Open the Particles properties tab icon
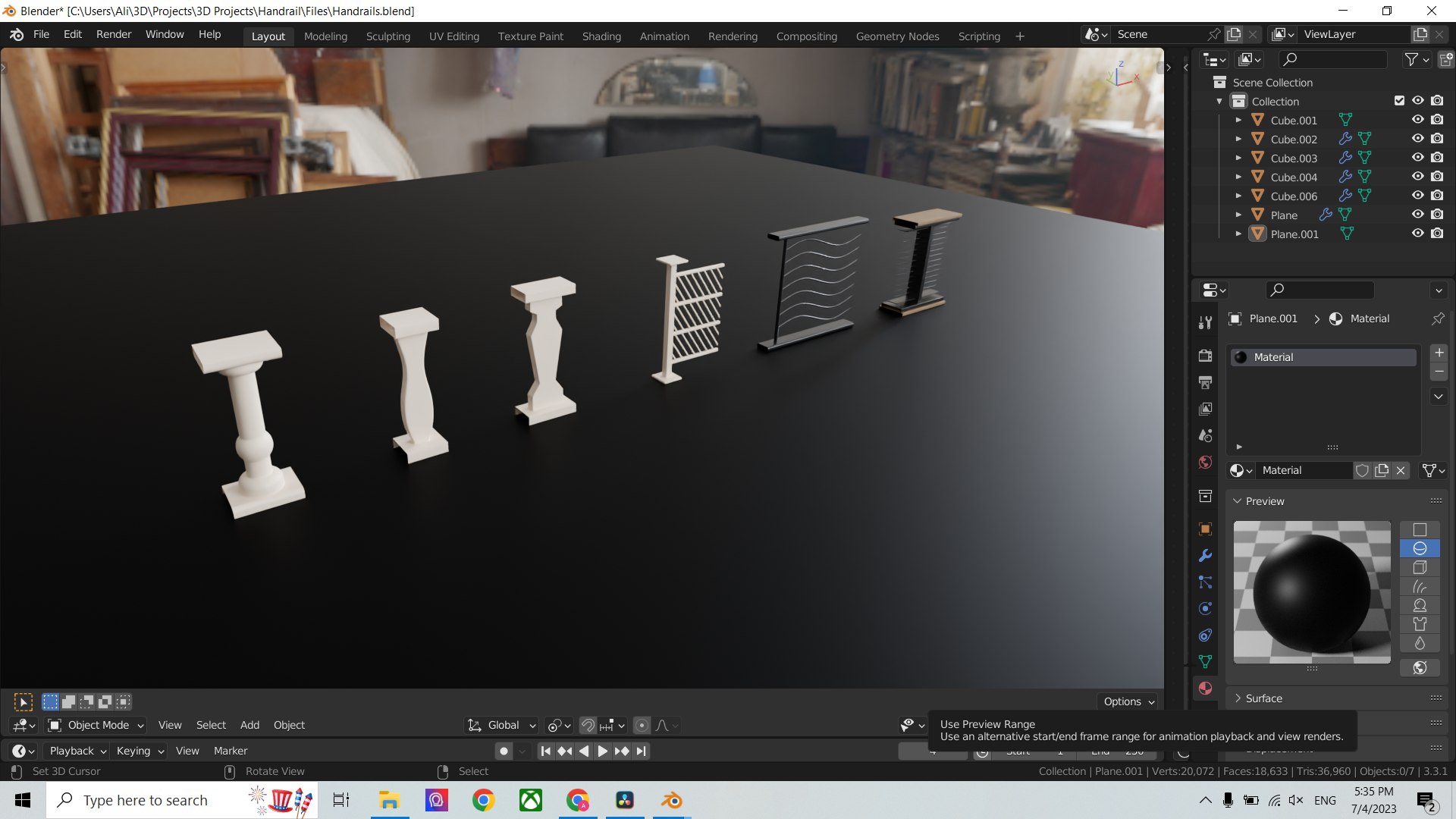Viewport: 1456px width, 819px height. click(x=1205, y=582)
